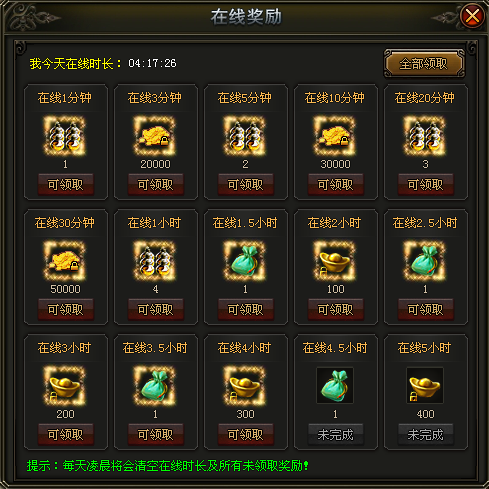Close the 在线奖励 window
The height and width of the screenshot is (489, 489).
point(472,16)
